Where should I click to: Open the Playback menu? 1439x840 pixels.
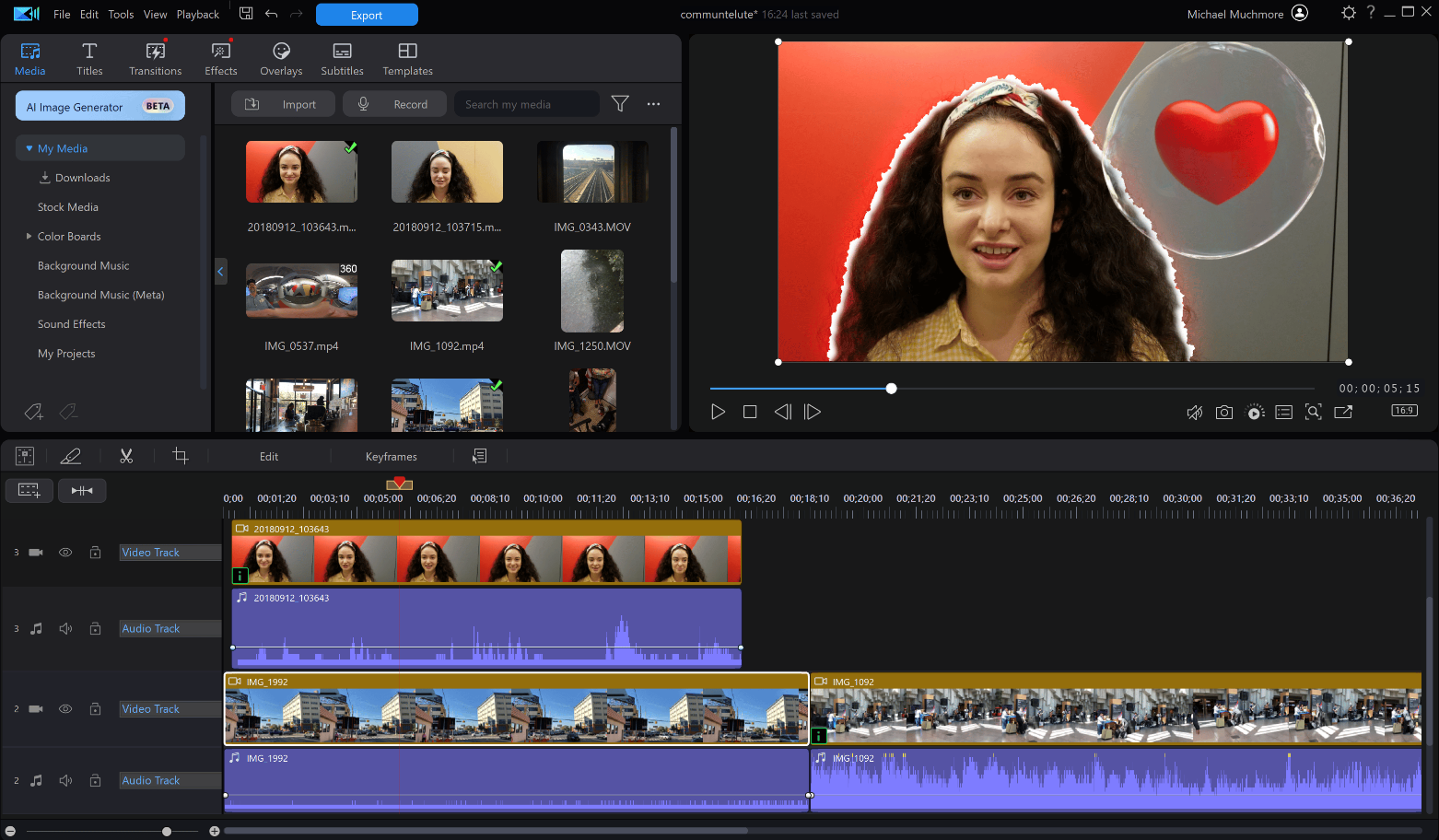[x=197, y=15]
